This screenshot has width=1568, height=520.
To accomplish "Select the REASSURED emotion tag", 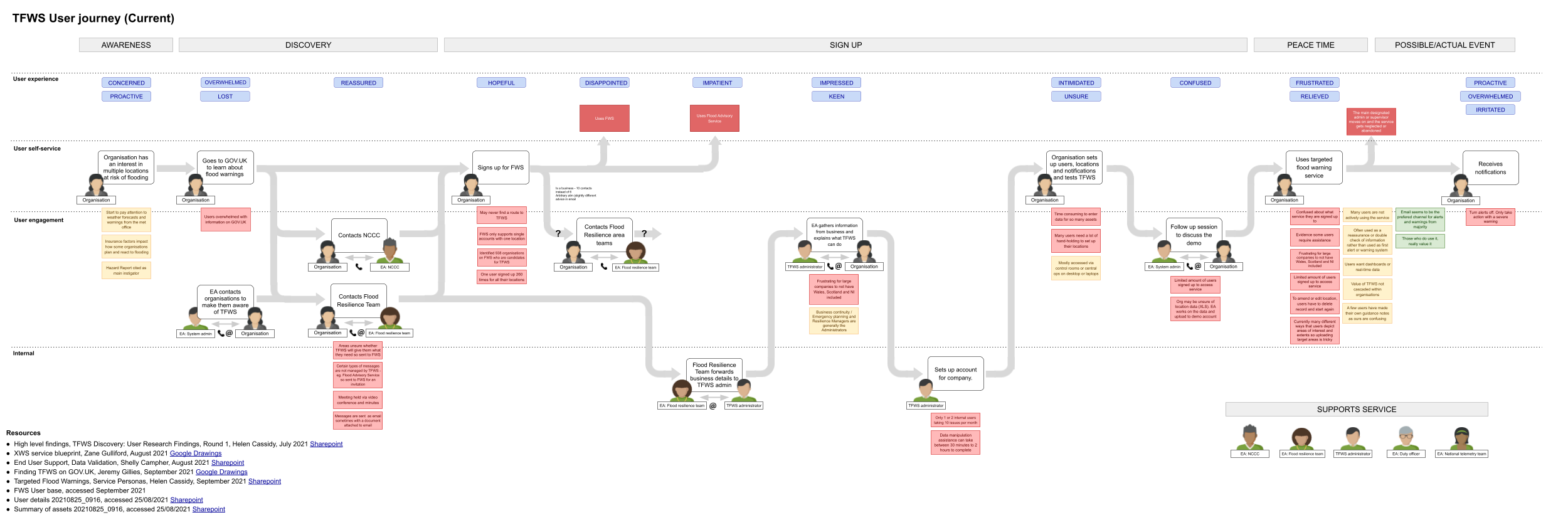I will coord(359,83).
